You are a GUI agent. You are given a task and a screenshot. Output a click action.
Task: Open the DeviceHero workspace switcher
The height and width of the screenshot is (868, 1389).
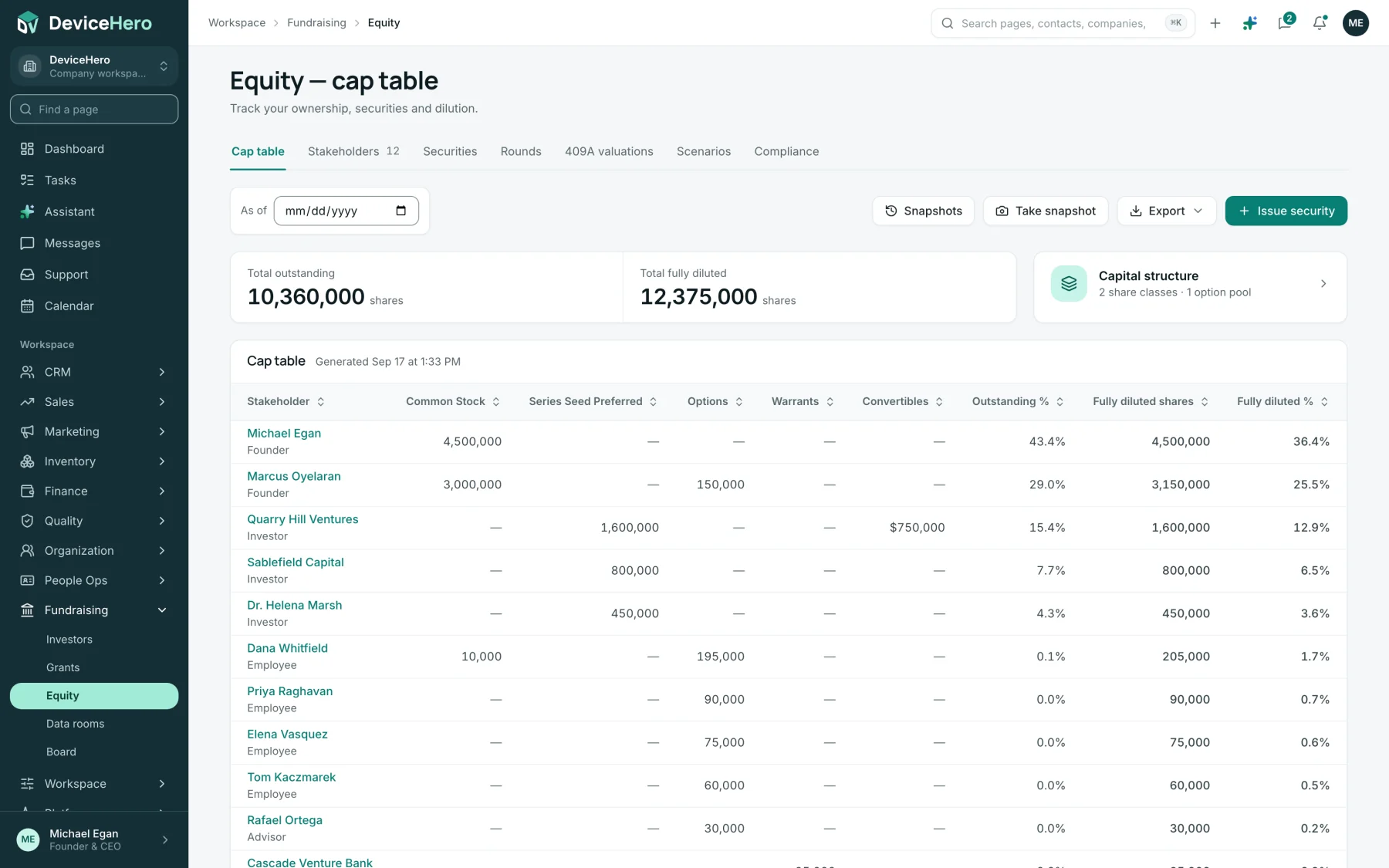click(94, 66)
